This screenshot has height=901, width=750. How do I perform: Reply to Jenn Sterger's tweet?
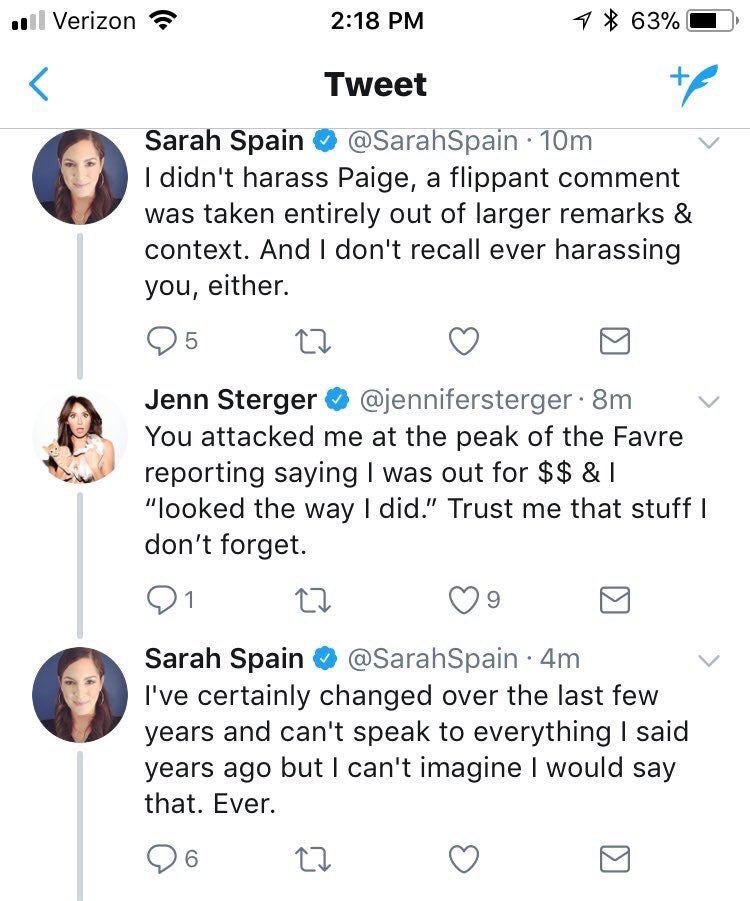coord(161,599)
